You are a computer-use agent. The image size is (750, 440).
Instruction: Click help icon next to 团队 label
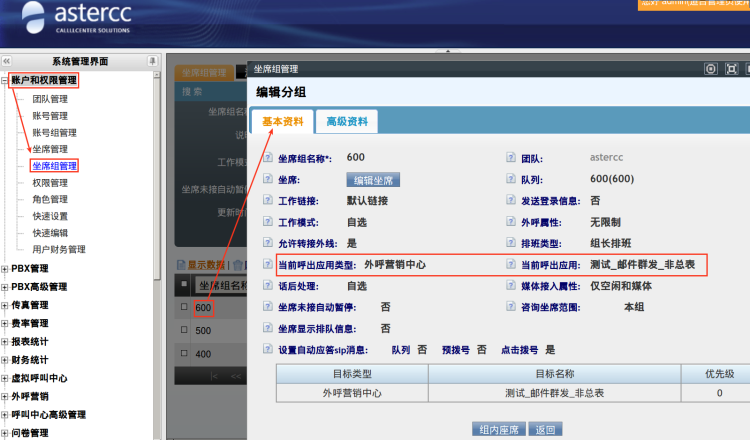(512, 158)
